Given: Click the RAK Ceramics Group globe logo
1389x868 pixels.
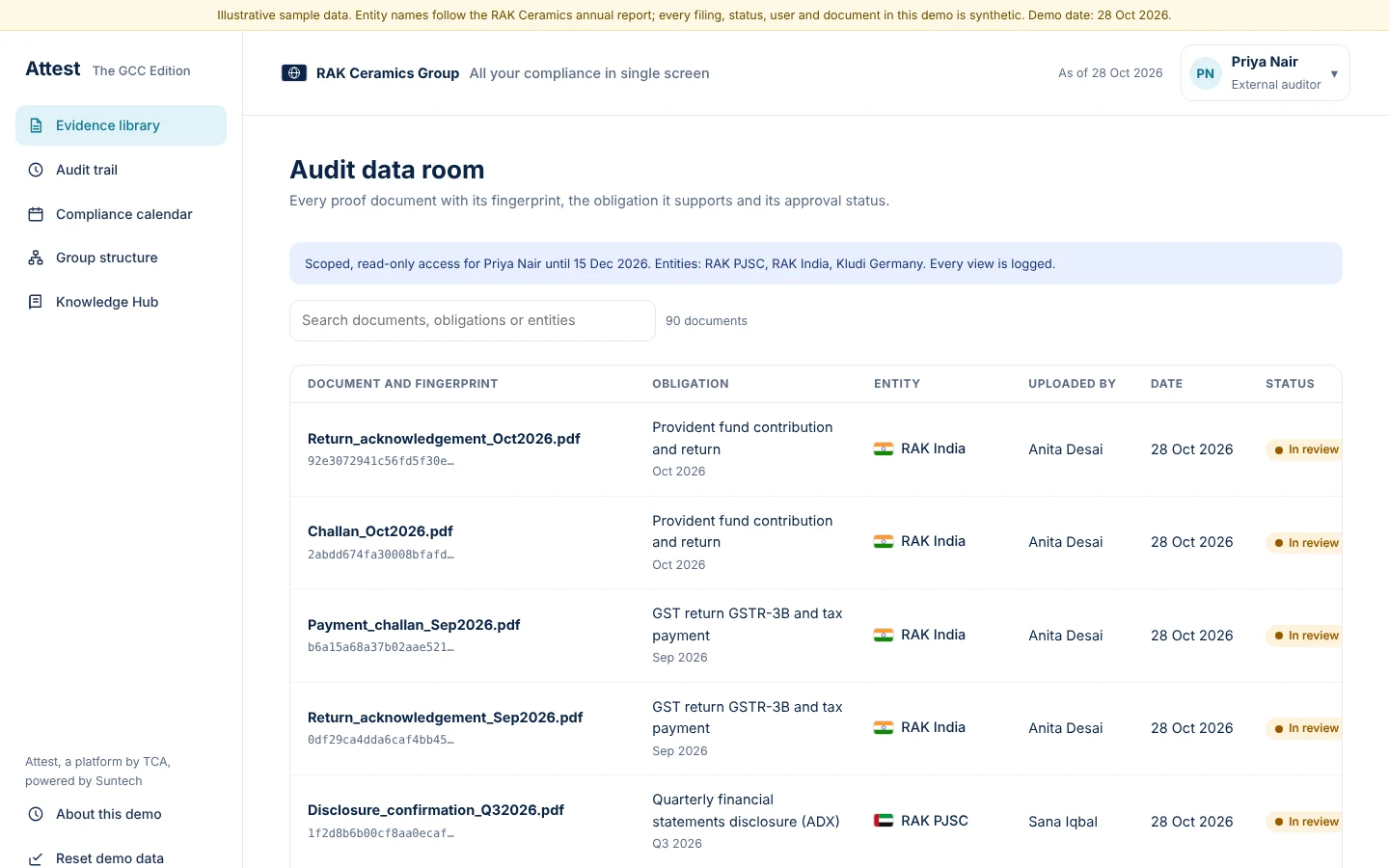Looking at the screenshot, I should pos(294,73).
